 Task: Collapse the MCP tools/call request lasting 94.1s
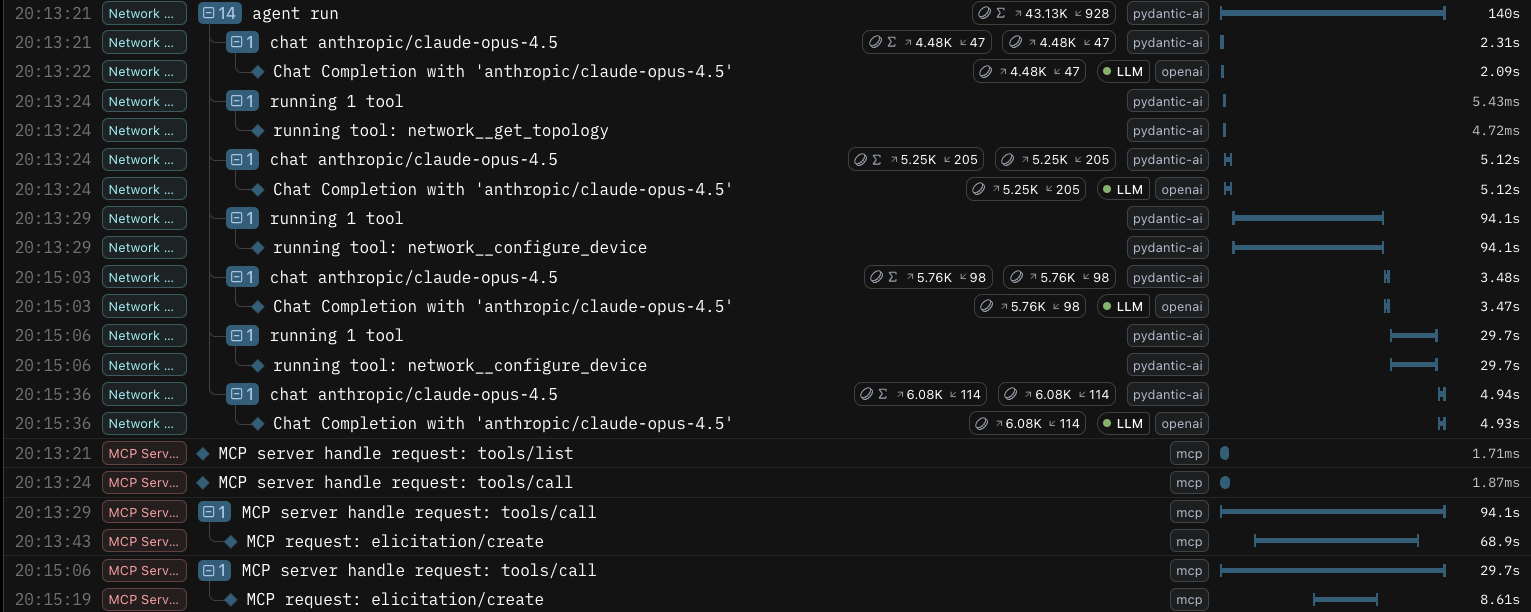pos(215,512)
